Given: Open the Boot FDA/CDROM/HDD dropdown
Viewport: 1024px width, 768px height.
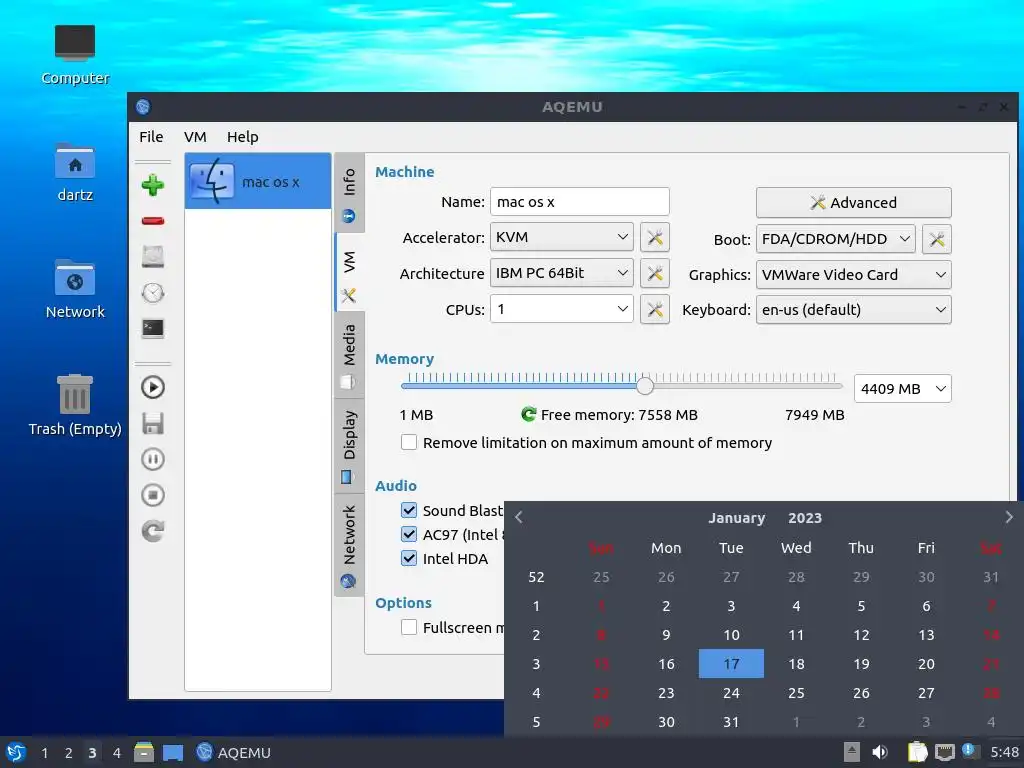Looking at the screenshot, I should pos(835,239).
